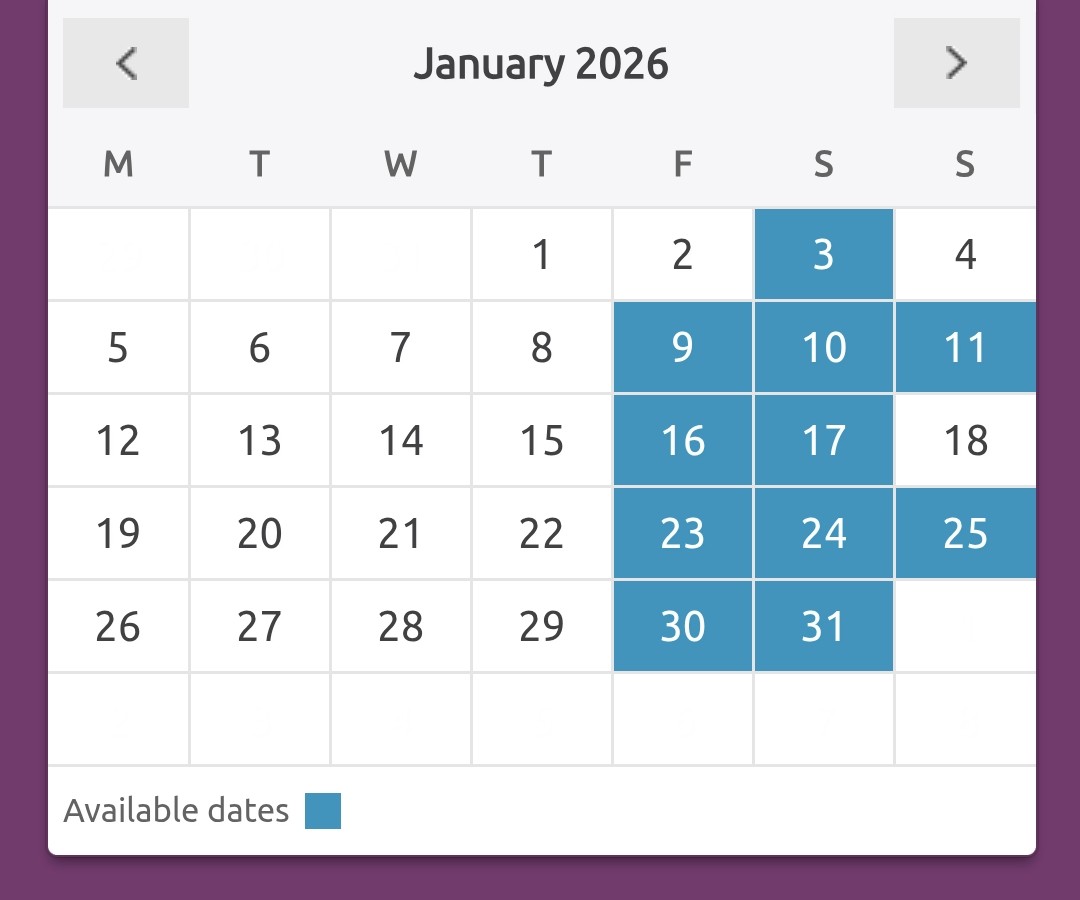Pick available date January 24
This screenshot has height=900, width=1080.
click(823, 534)
